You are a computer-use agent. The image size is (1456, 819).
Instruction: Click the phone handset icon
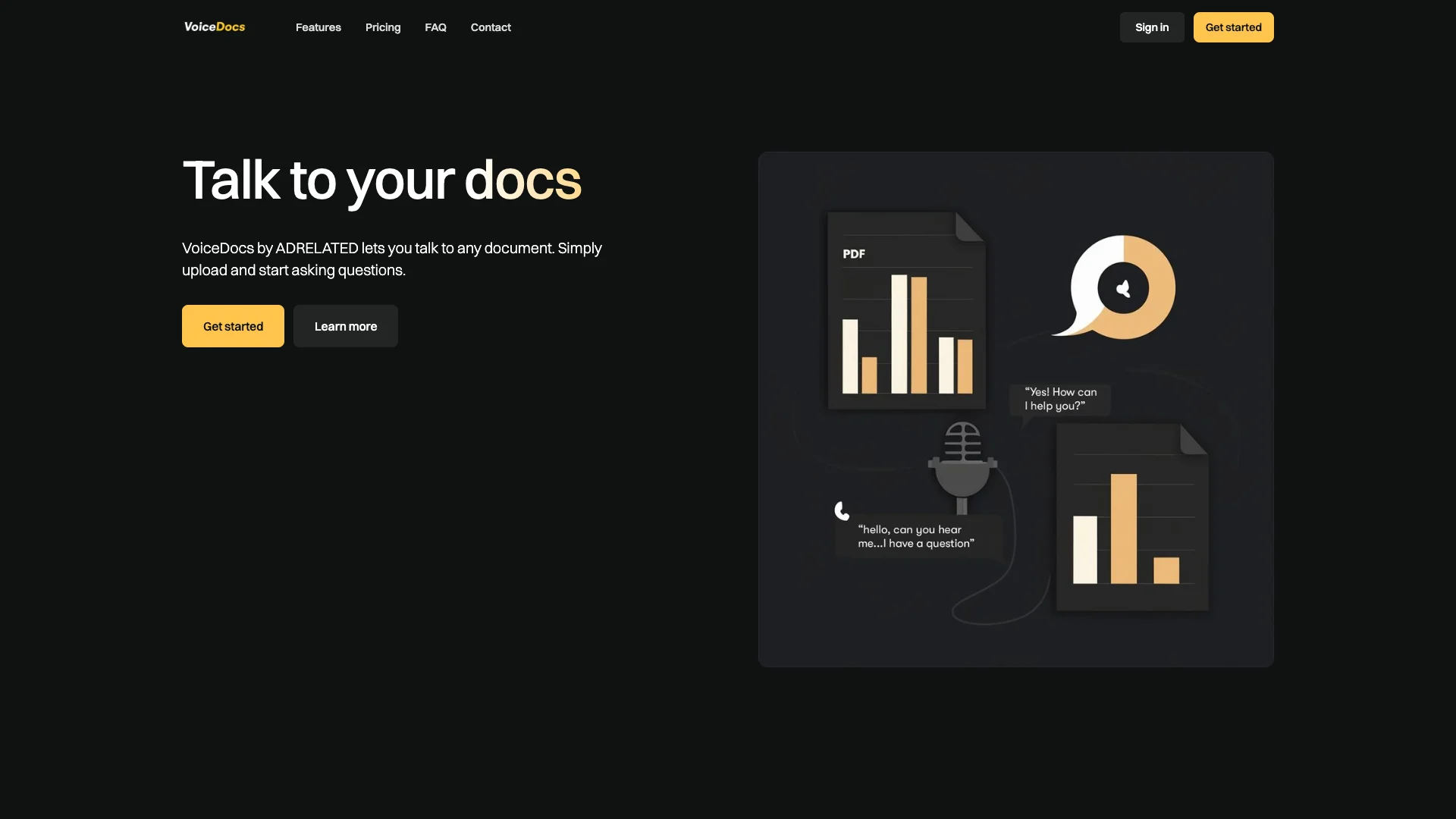pos(842,510)
